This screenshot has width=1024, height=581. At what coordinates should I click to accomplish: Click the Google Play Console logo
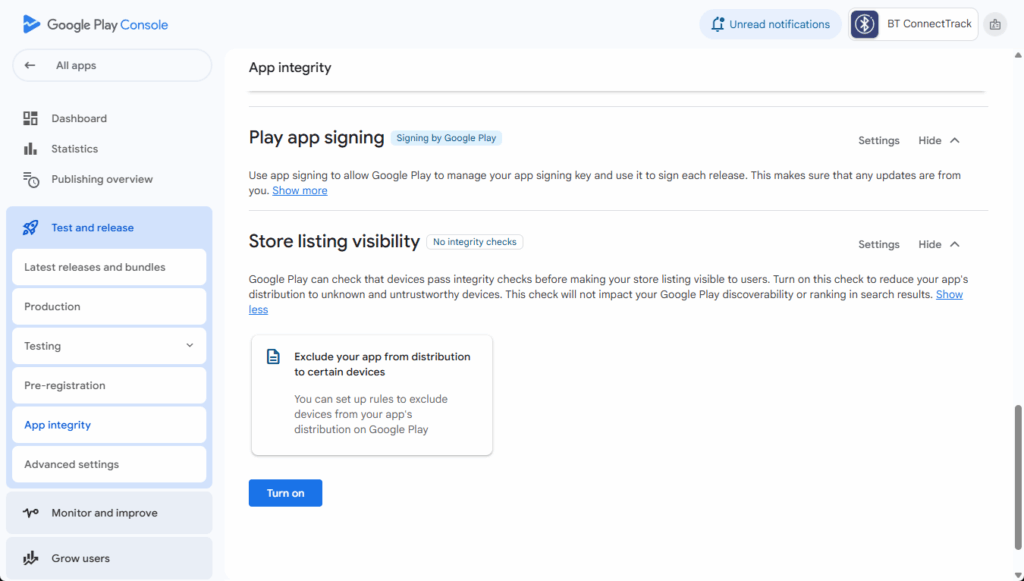(95, 24)
